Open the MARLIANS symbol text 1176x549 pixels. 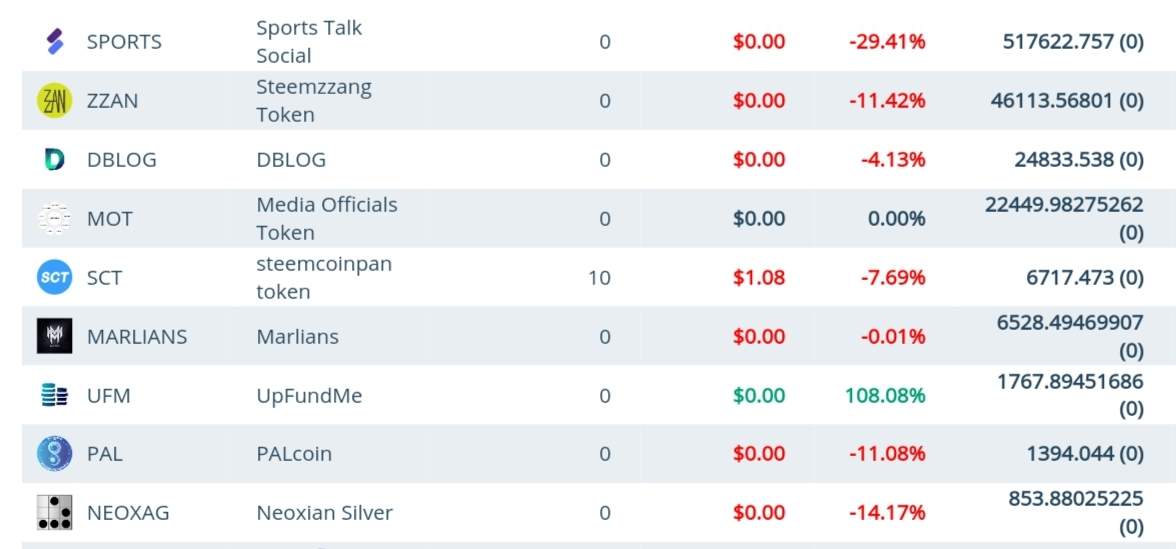[137, 337]
